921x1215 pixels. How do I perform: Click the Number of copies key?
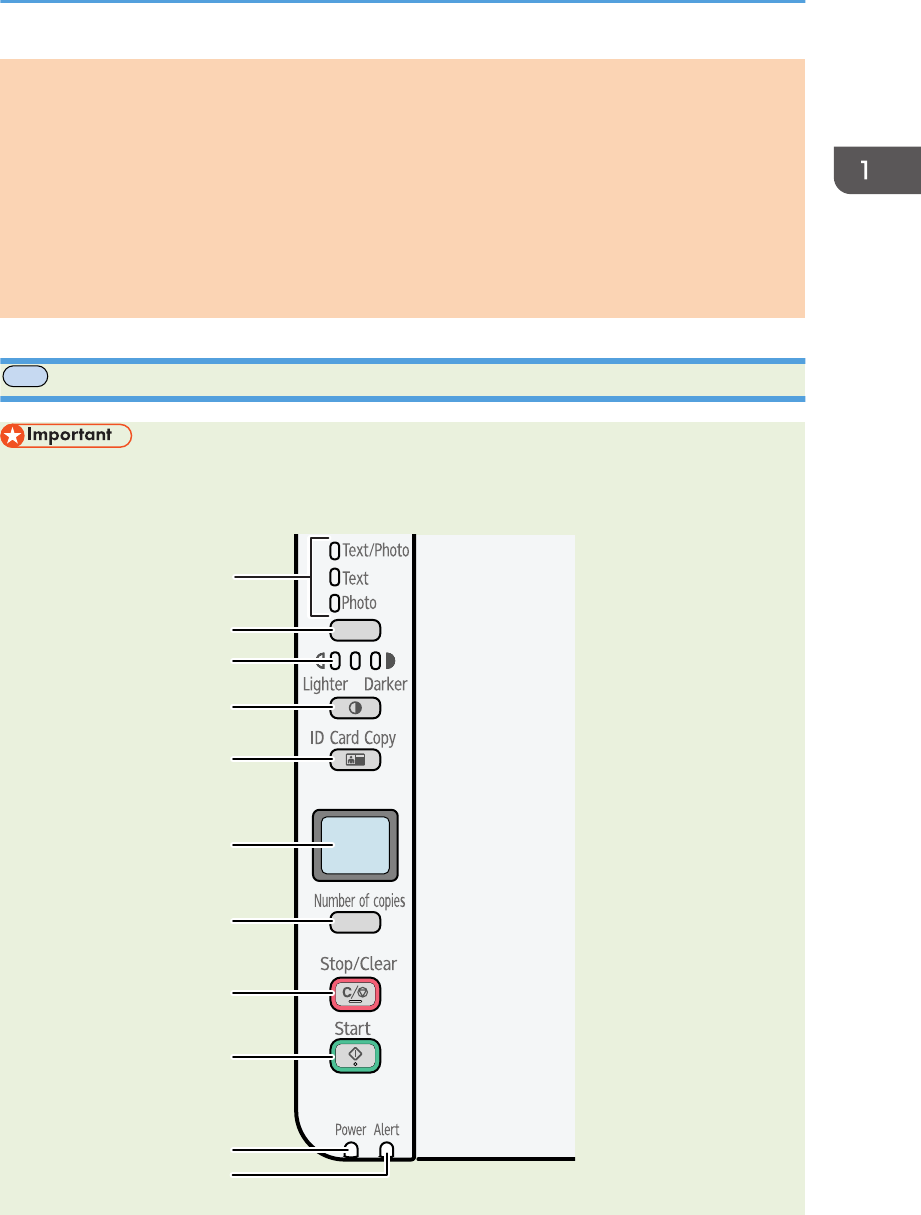[x=356, y=922]
